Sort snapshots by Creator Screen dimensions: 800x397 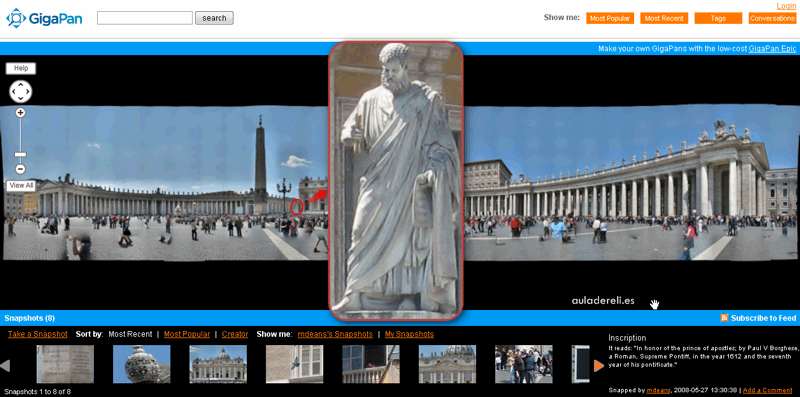coord(235,334)
